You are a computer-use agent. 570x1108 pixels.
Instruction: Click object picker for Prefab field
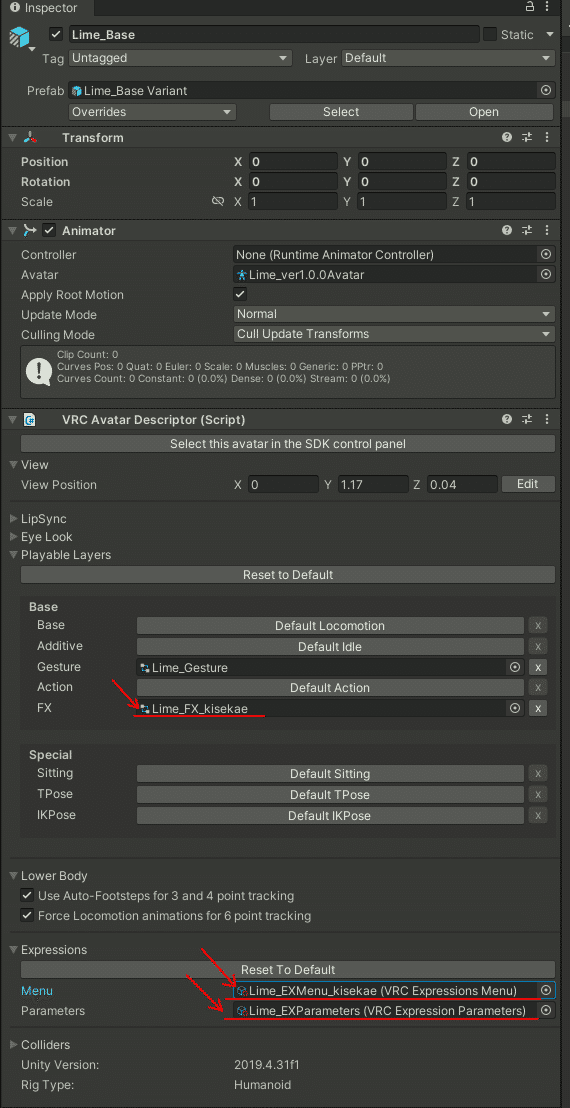click(545, 90)
